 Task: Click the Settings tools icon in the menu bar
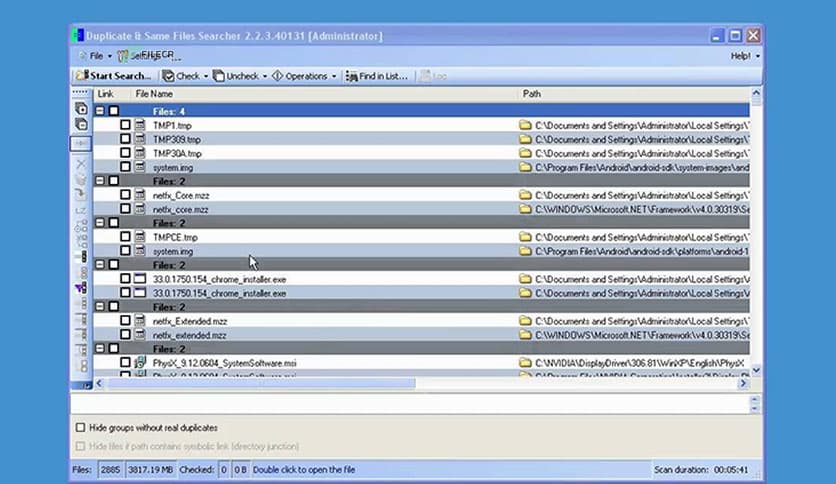[123, 55]
